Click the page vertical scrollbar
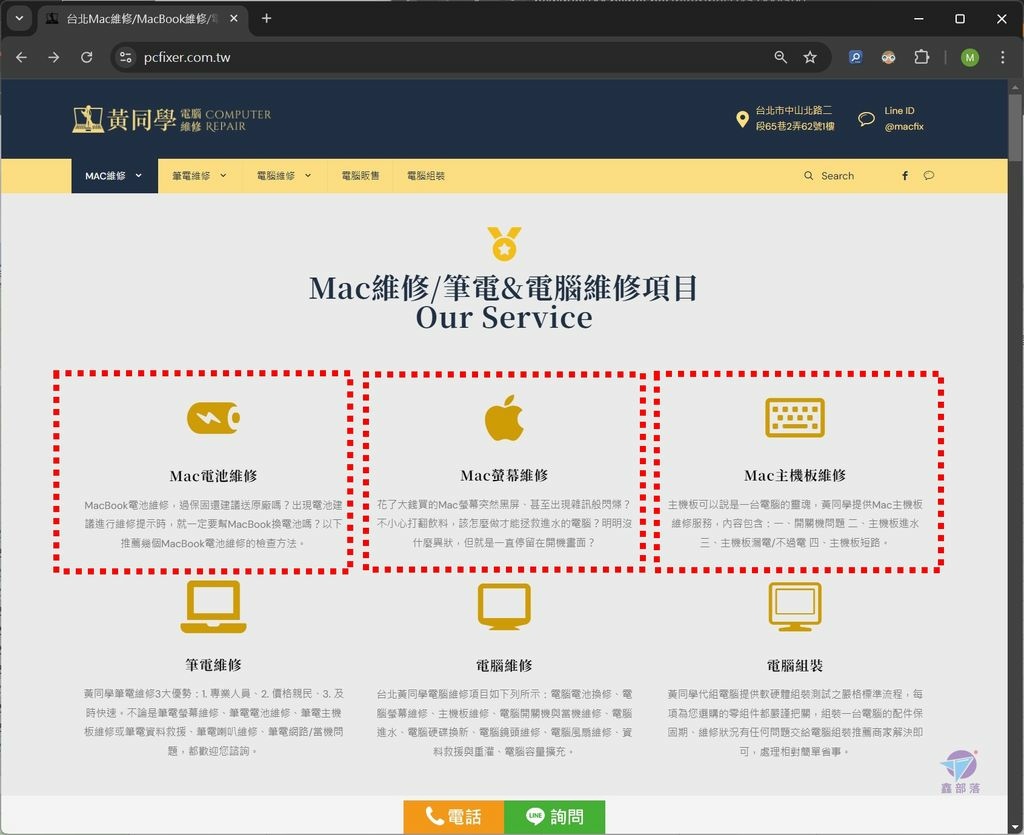The height and width of the screenshot is (835, 1024). coord(1015,128)
